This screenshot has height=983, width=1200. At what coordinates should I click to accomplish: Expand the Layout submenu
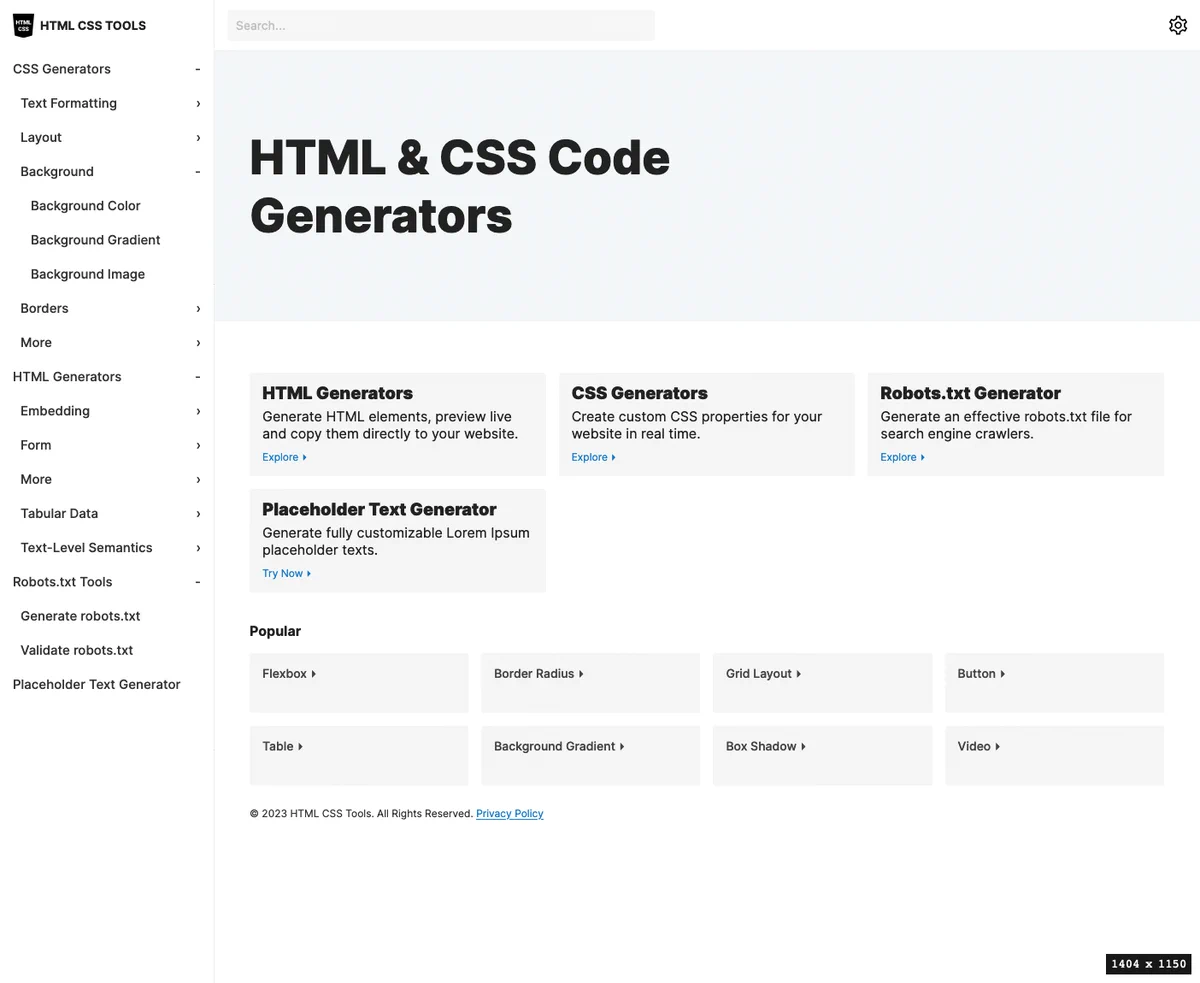point(198,137)
